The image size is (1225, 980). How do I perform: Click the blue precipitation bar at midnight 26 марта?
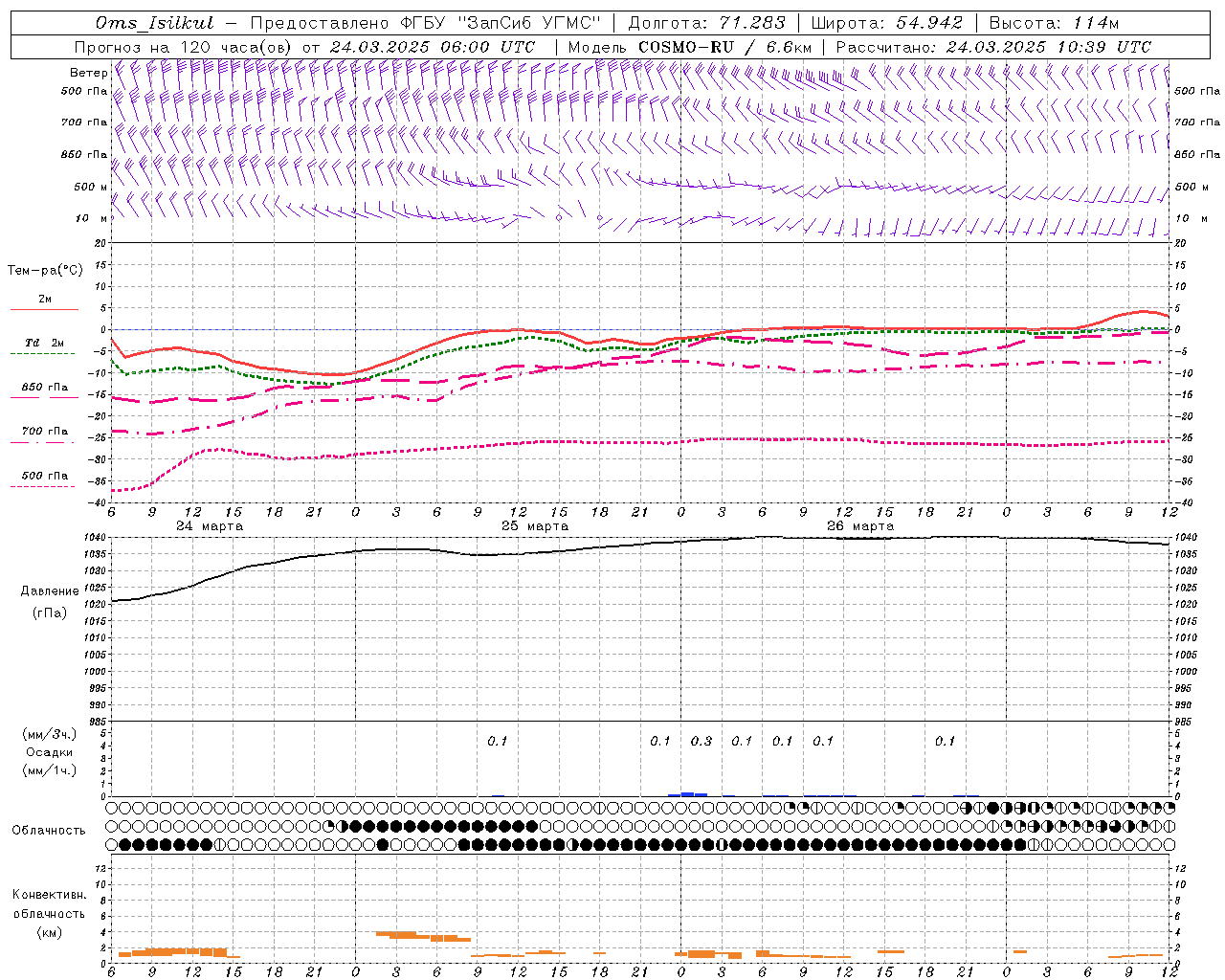coord(687,793)
